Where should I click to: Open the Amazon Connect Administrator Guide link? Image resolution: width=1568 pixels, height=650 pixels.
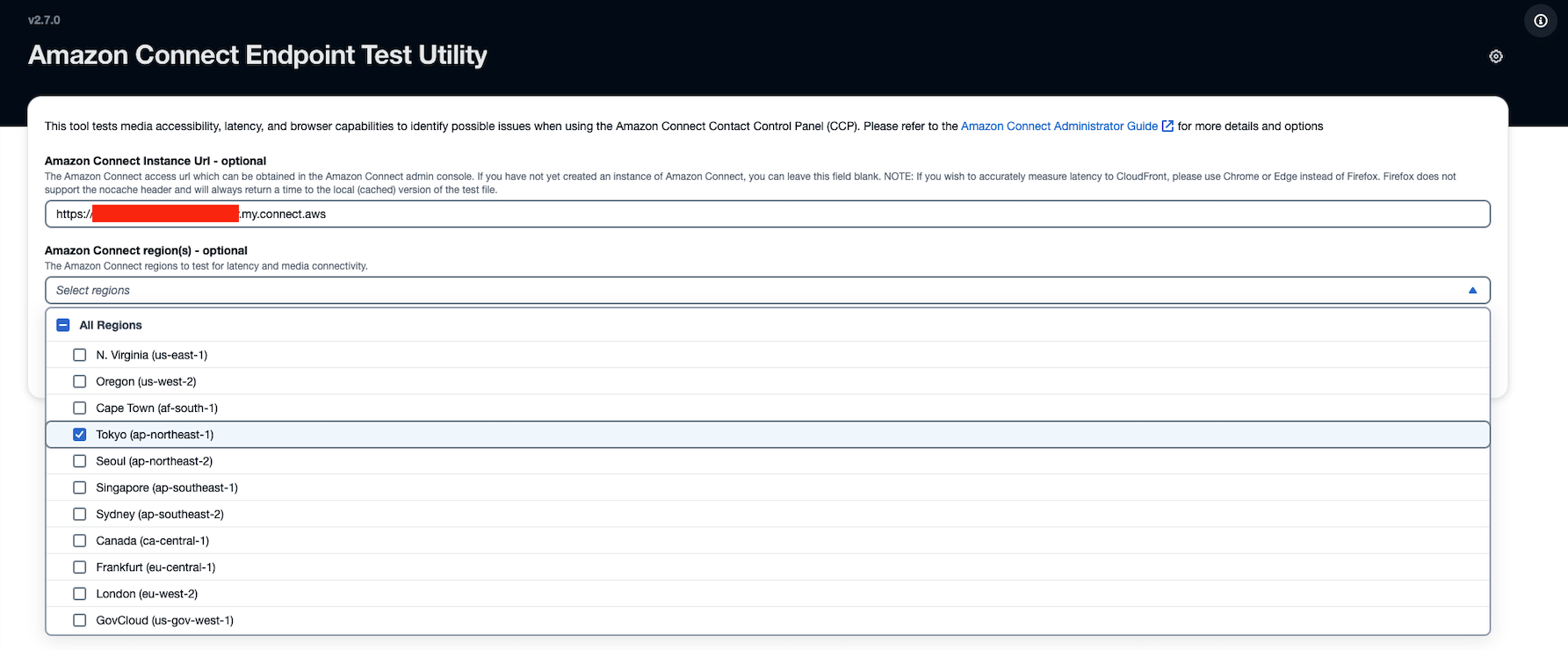click(x=1059, y=126)
